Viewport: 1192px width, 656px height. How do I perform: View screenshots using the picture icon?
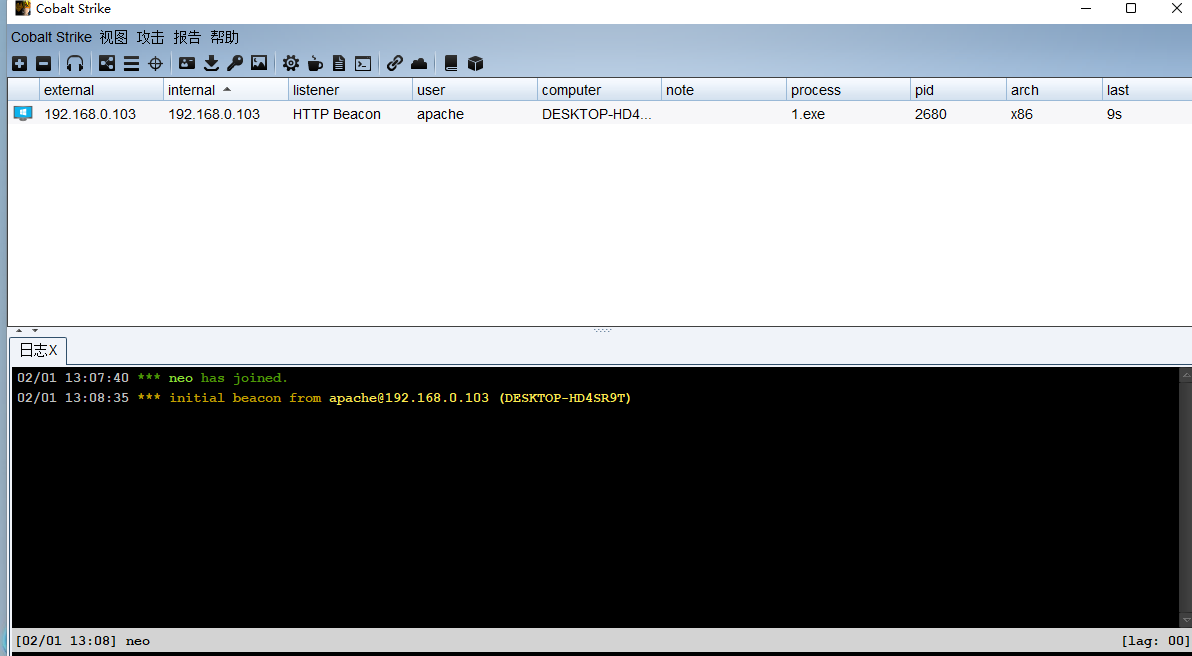pos(259,64)
